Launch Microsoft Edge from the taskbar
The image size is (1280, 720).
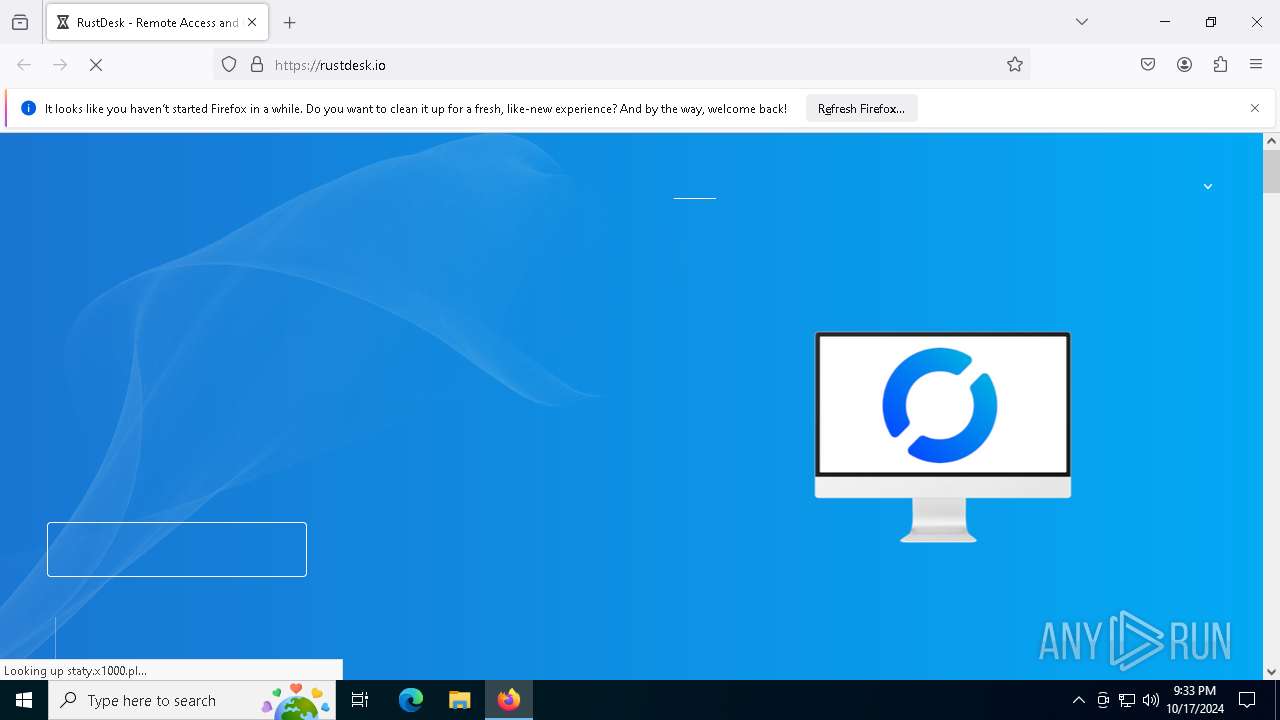tap(411, 700)
